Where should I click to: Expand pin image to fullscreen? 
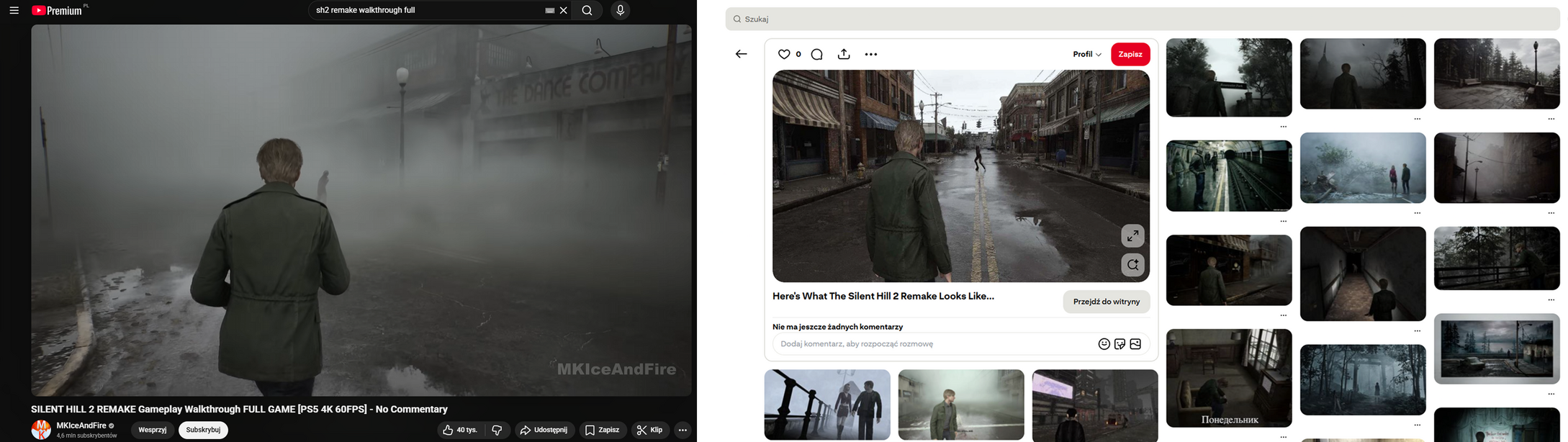[x=1132, y=235]
